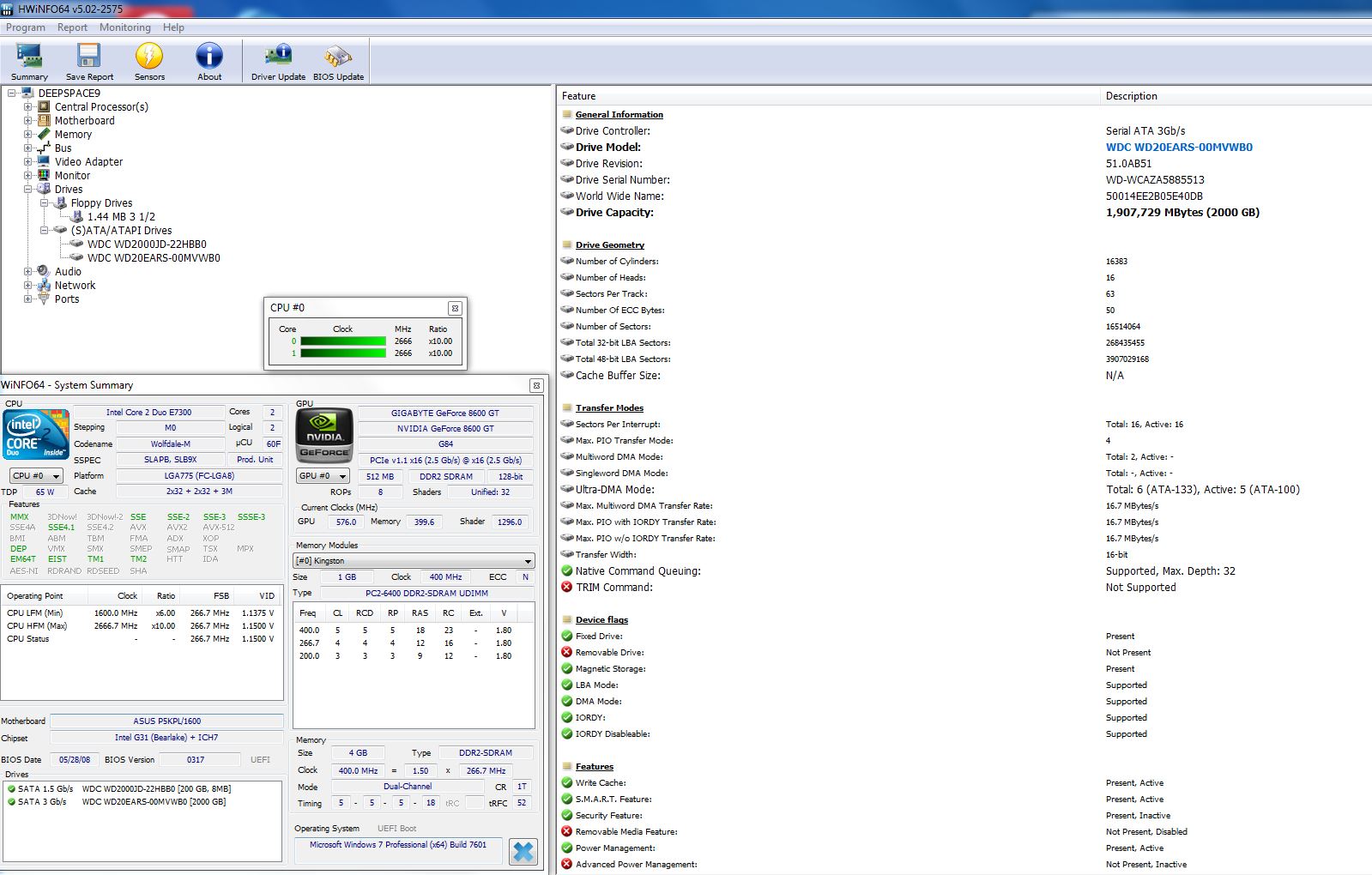Collapse the Drives tree node
Viewport: 1372px width, 875px height.
(x=28, y=190)
